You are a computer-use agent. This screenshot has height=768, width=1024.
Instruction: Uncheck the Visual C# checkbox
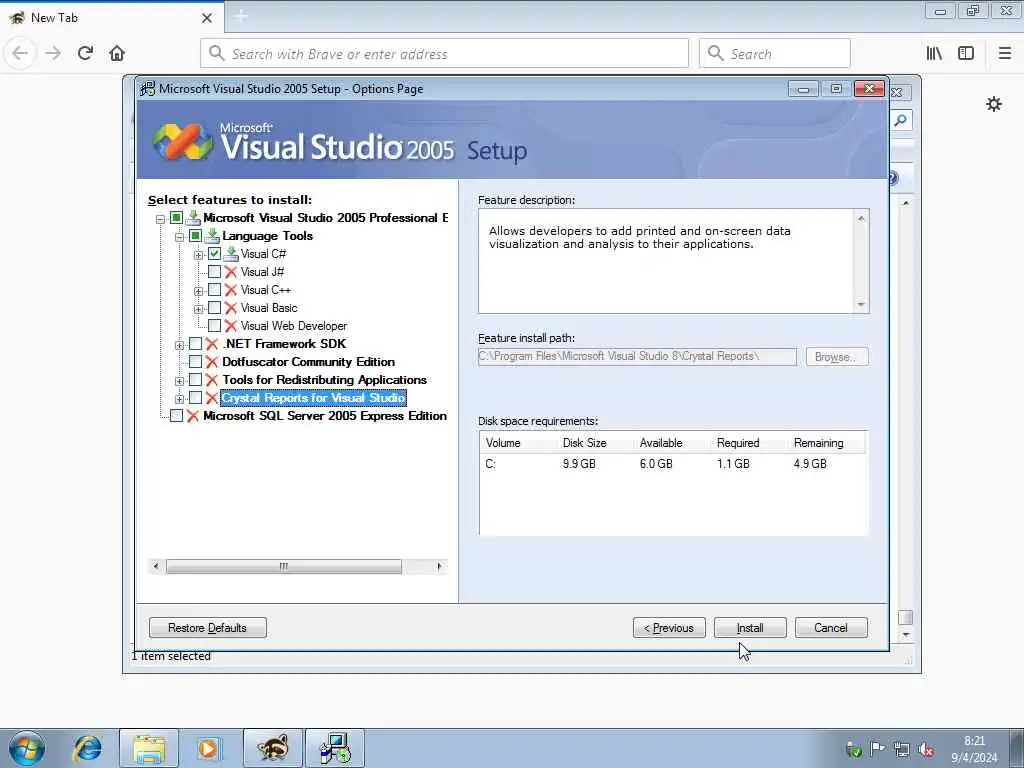coord(214,253)
